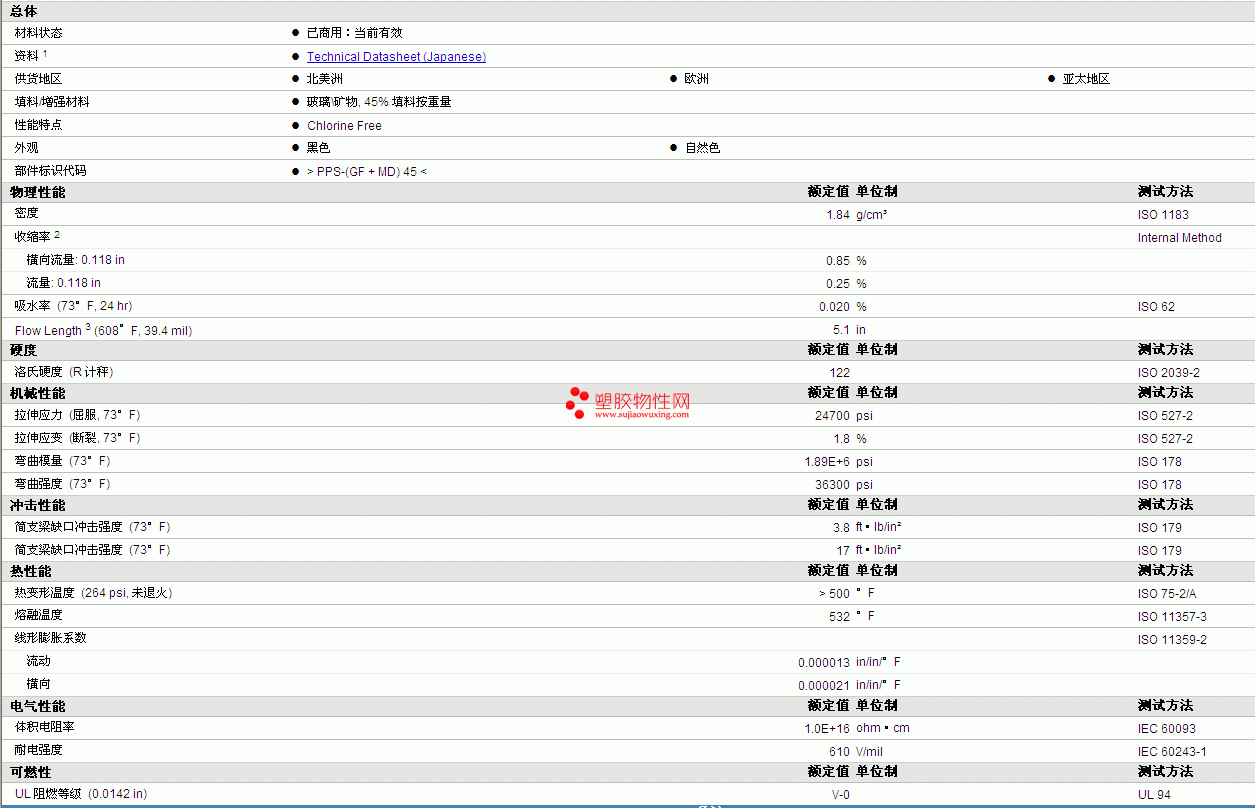Select the ISO 2039-2 test method
The height and width of the screenshot is (808, 1255).
(x=1169, y=373)
